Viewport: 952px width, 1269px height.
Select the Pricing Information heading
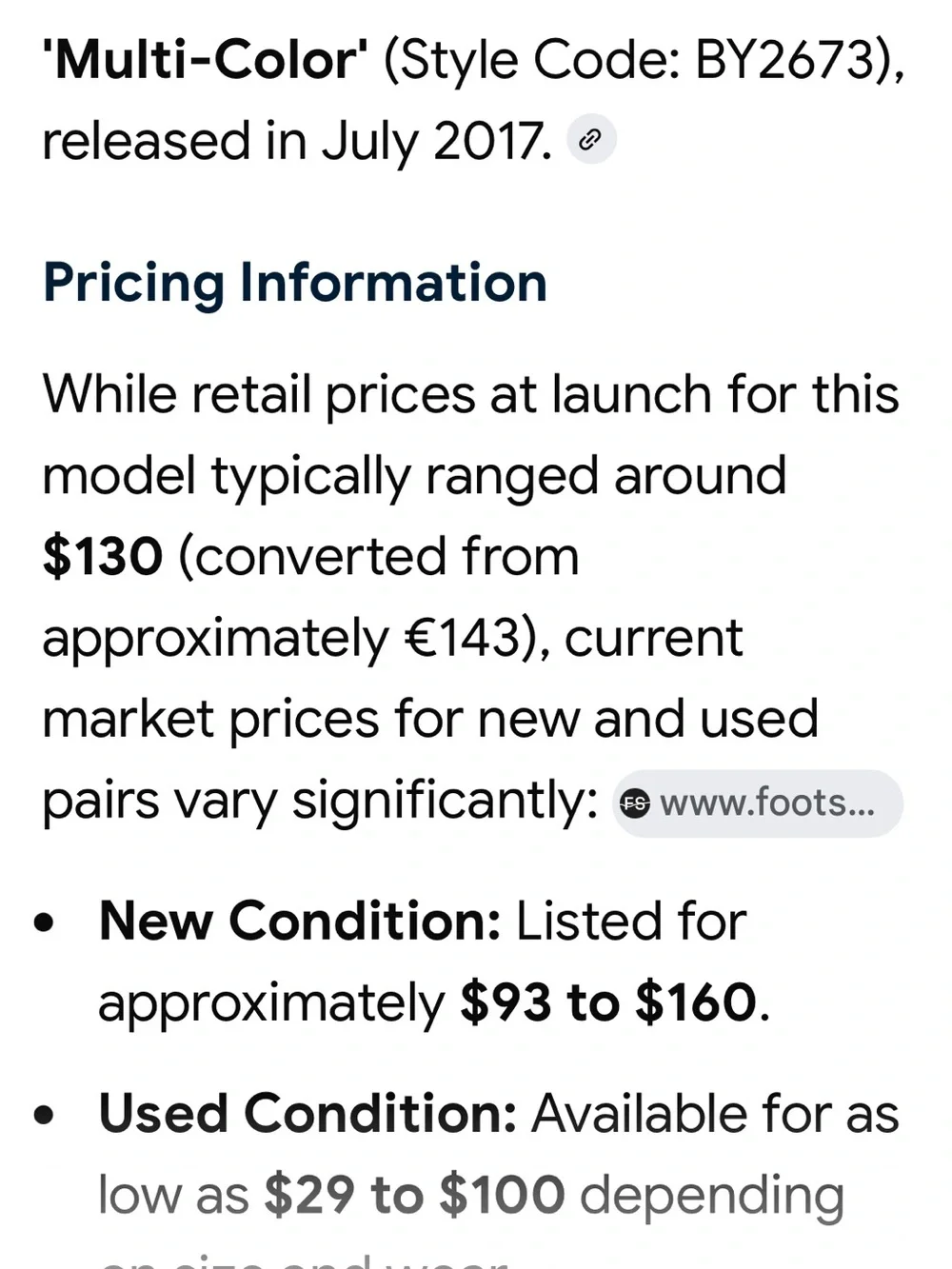pos(295,283)
